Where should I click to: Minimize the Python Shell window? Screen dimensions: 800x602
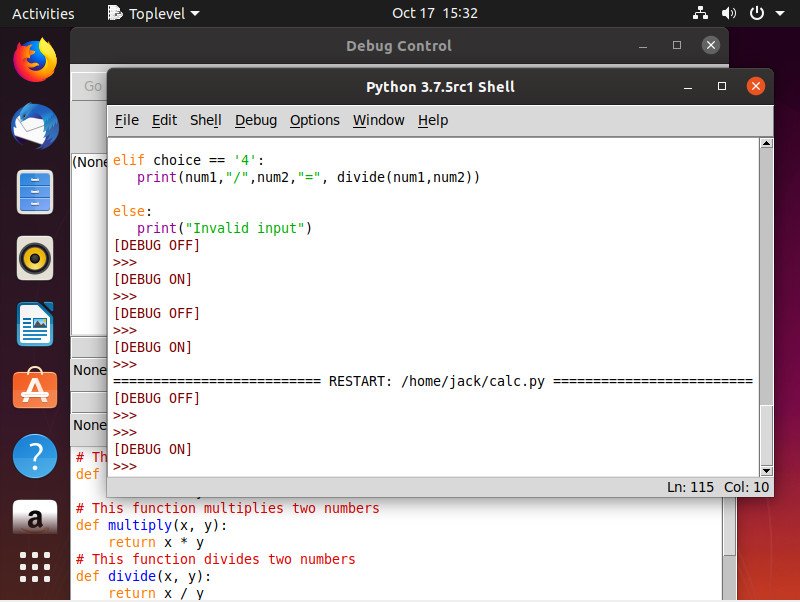(x=688, y=87)
